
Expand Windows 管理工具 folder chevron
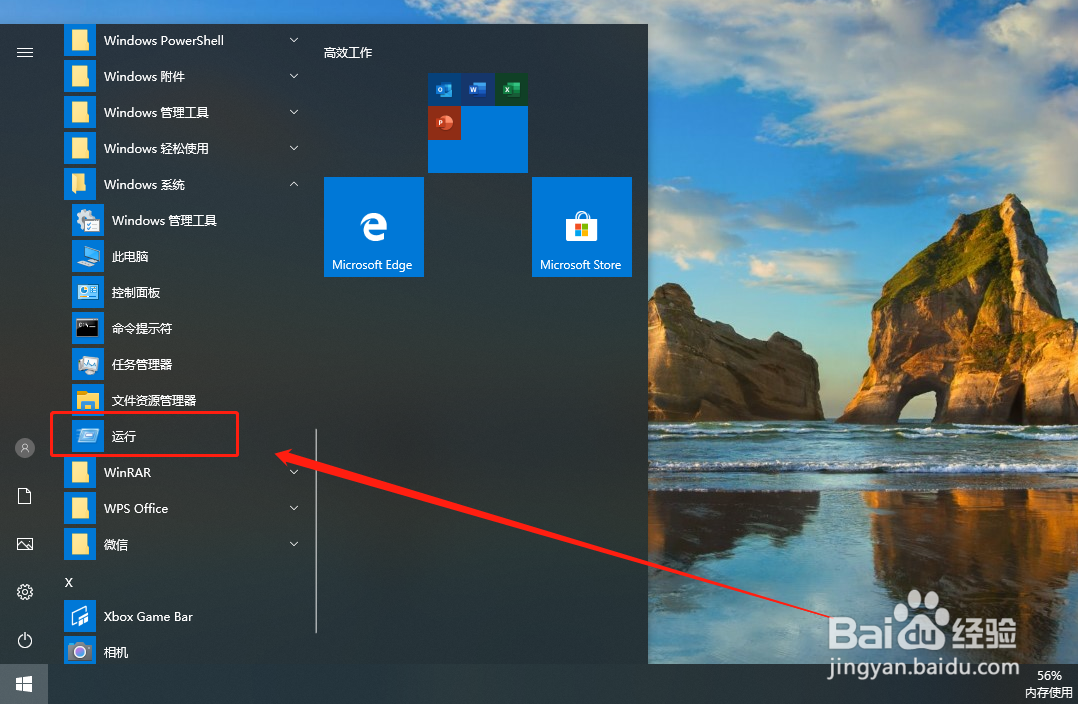pos(294,111)
